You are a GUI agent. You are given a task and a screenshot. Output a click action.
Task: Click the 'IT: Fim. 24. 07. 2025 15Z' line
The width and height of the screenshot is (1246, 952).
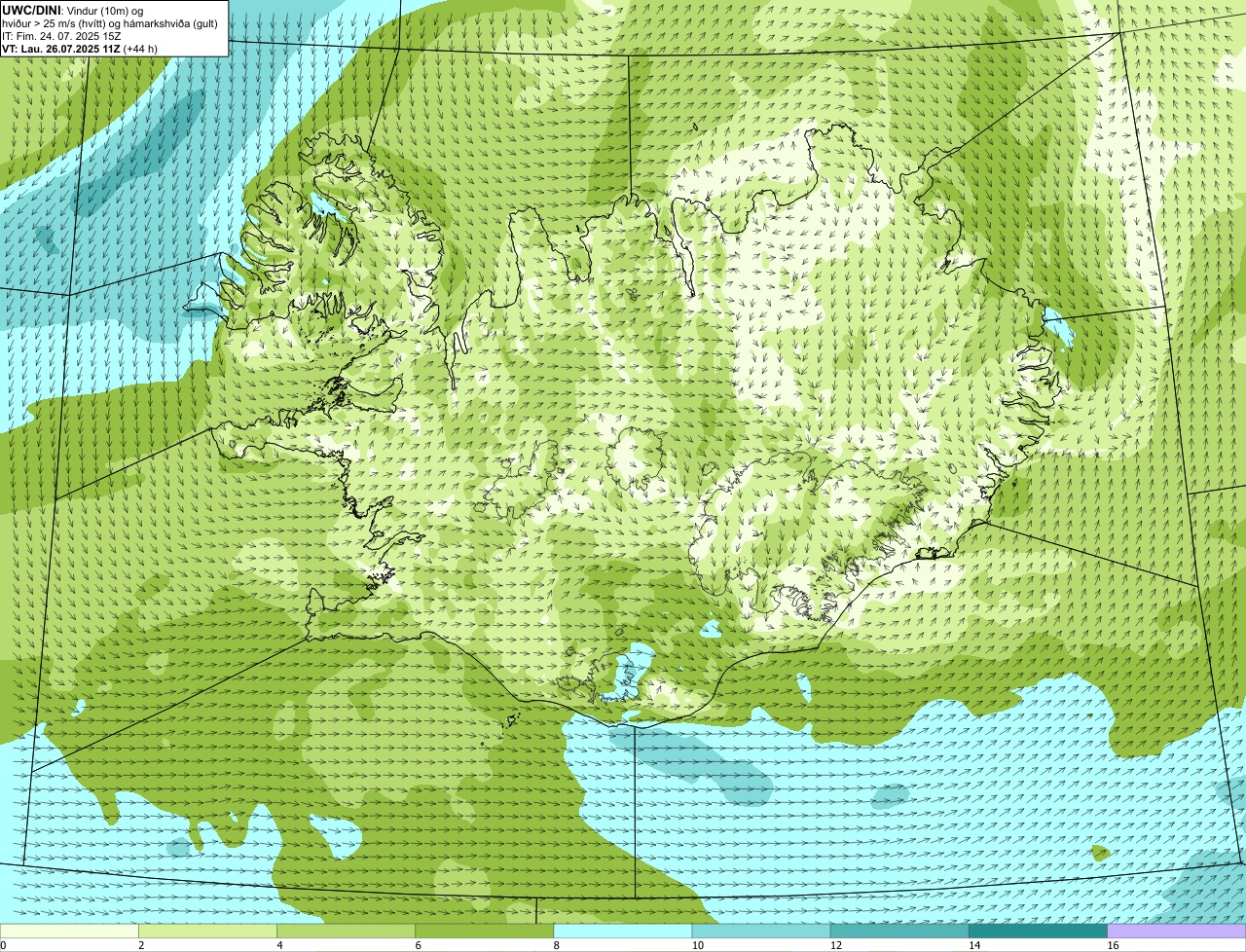61,36
